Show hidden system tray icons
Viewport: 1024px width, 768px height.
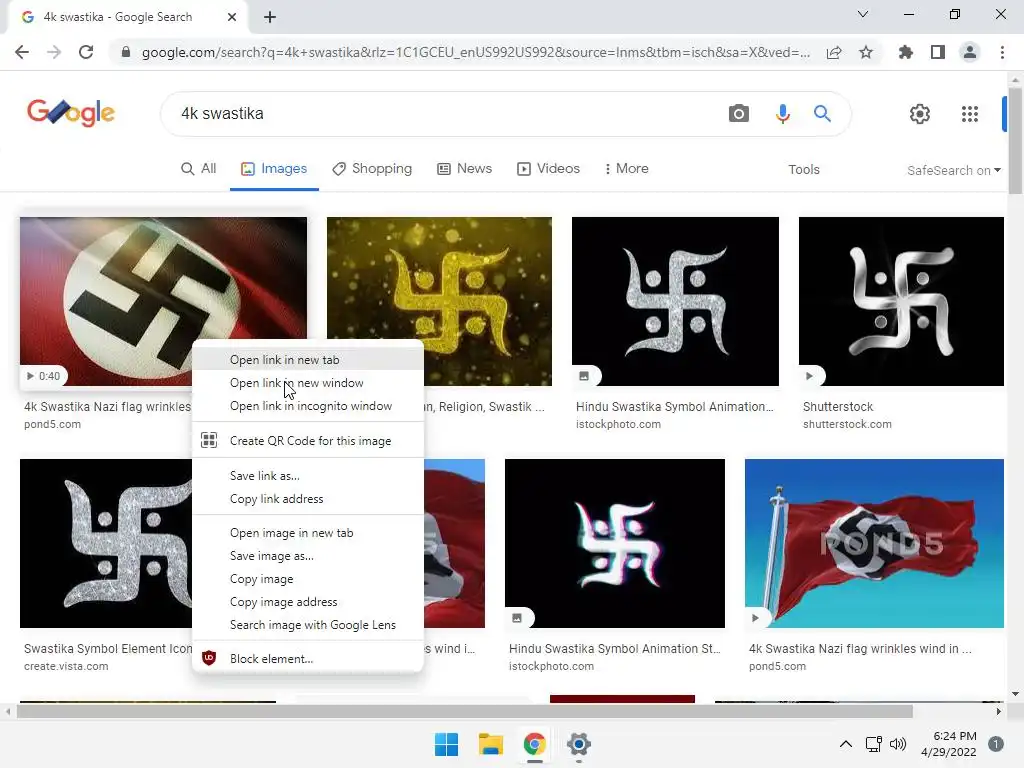[846, 744]
